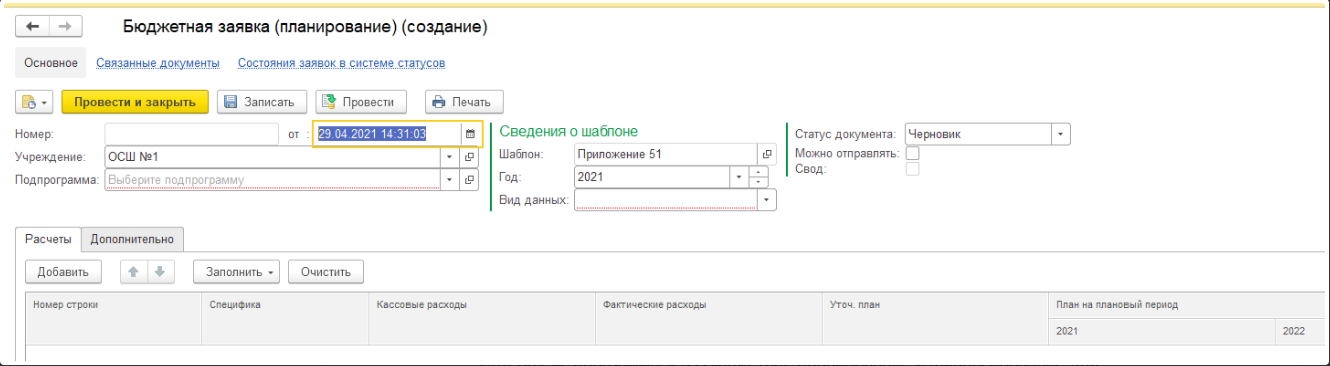Increase the Год value with the stepper
Viewport: 1330px width, 366px height.
point(758,171)
